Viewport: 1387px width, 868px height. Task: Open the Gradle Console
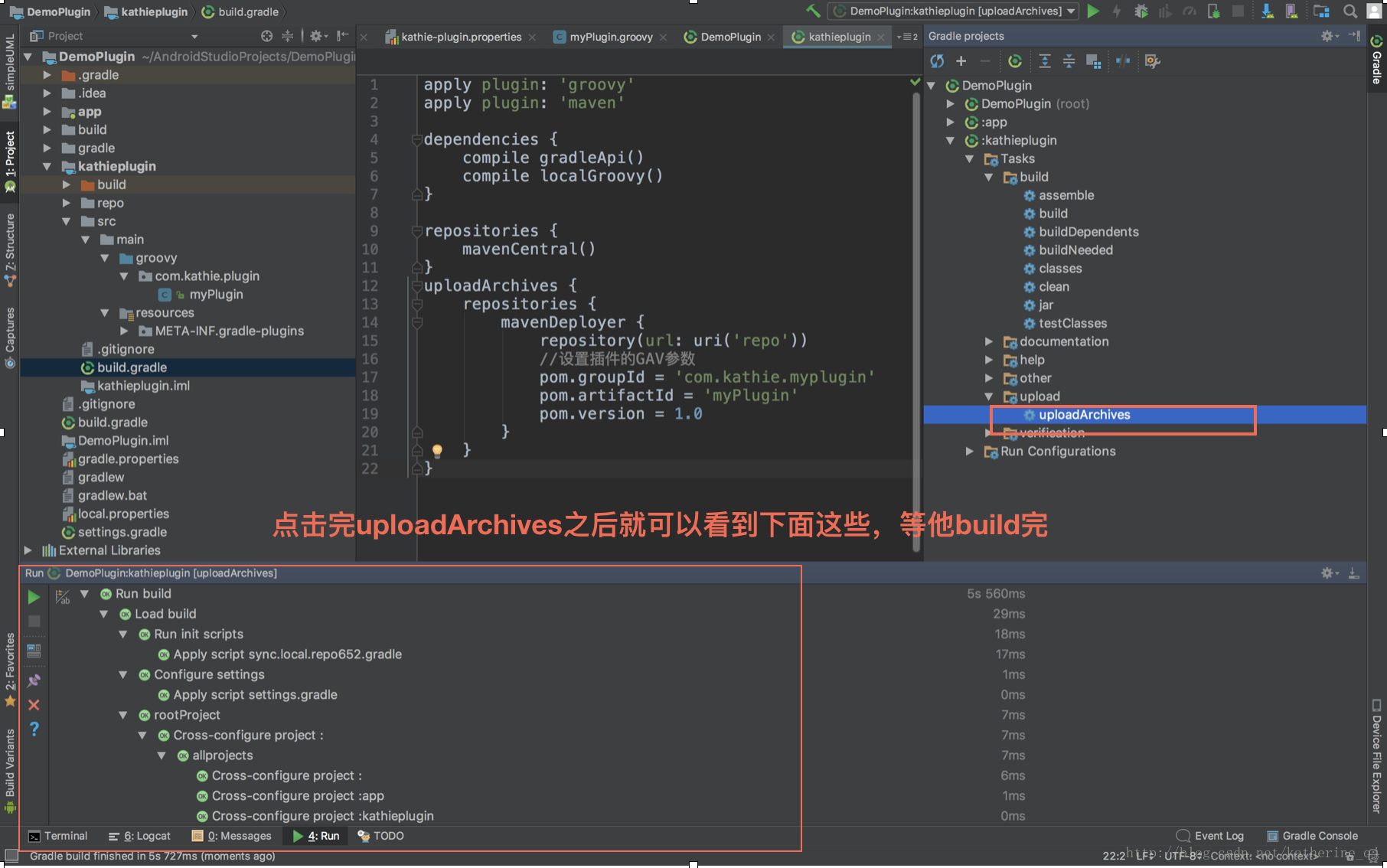pyautogui.click(x=1313, y=836)
